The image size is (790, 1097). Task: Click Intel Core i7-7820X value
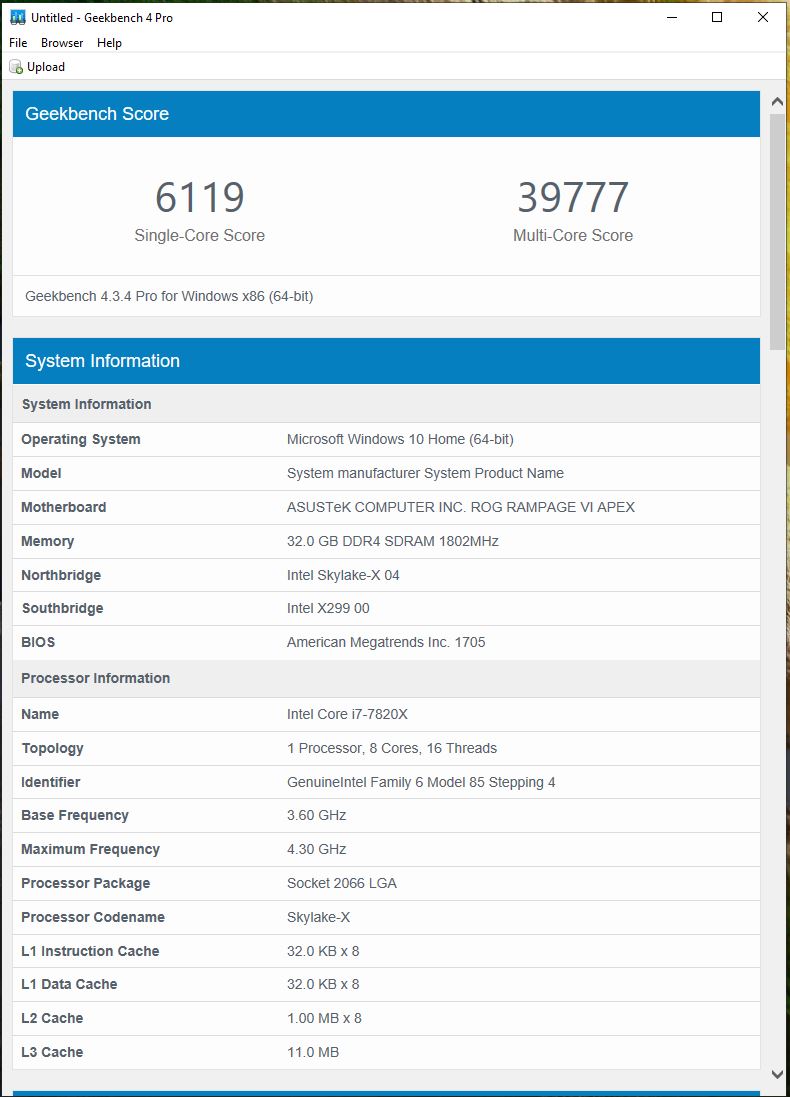(347, 714)
